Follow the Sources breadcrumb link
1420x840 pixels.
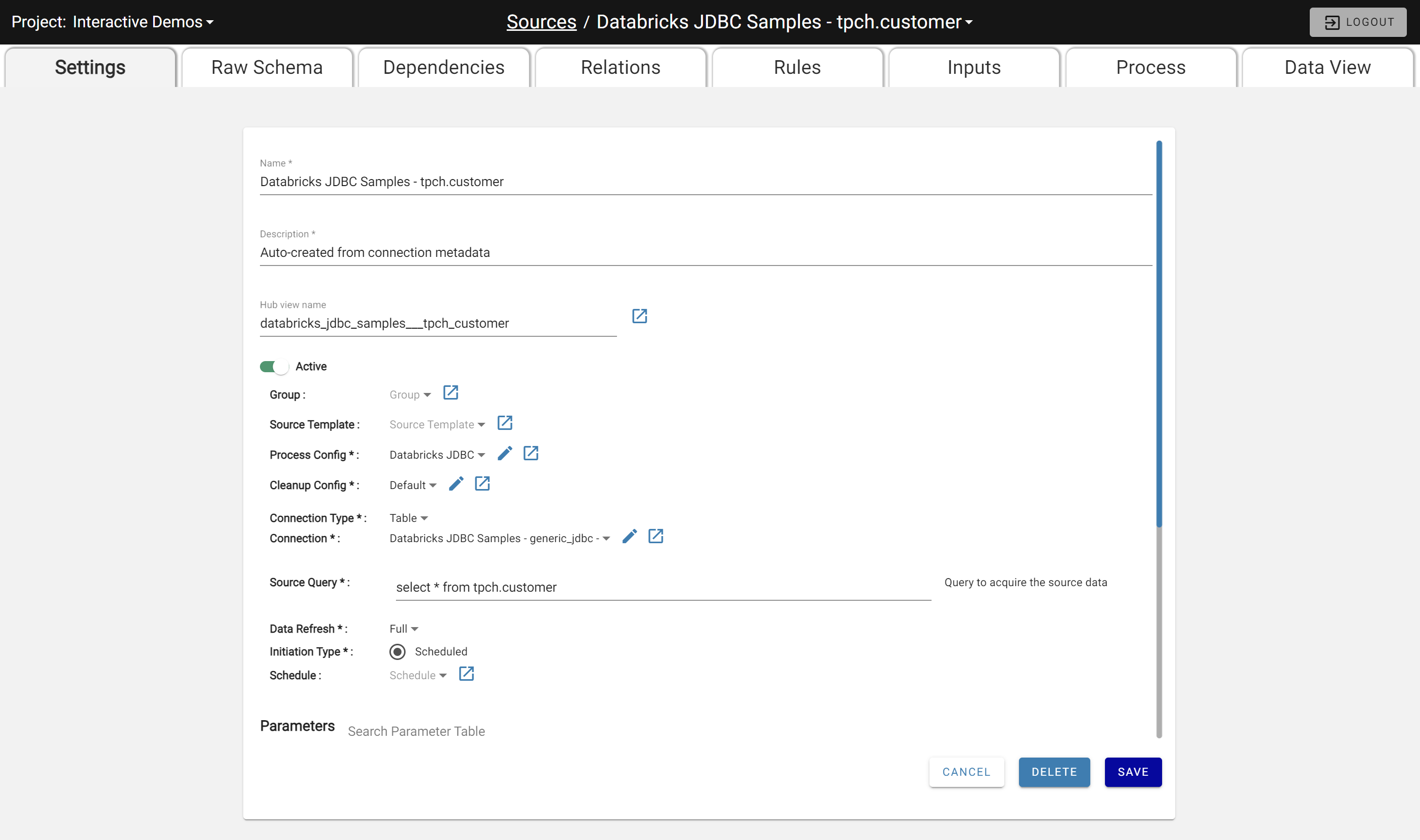pyautogui.click(x=541, y=22)
